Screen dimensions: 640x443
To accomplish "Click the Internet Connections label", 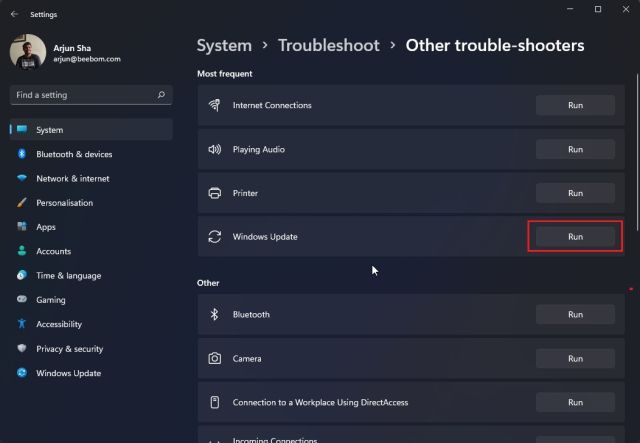I will click(272, 105).
